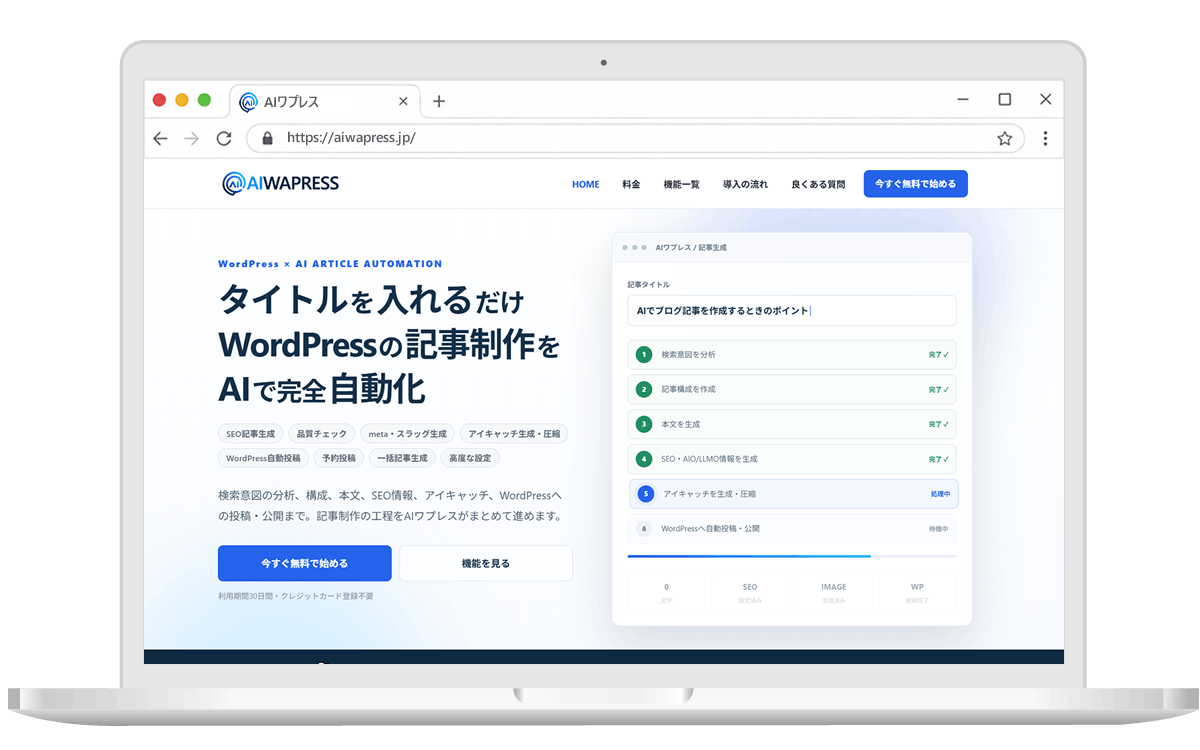The height and width of the screenshot is (750, 1200).
Task: Click the padlock icon in address bar
Action: point(267,139)
